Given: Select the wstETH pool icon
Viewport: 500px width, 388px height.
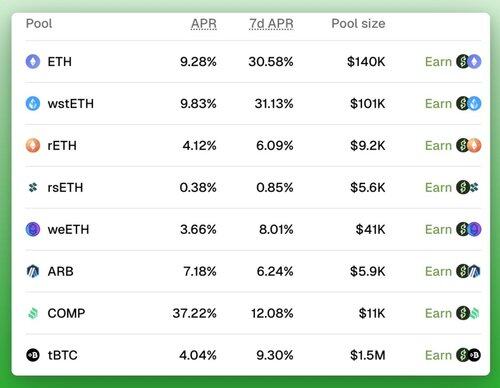Looking at the screenshot, I should coord(33,104).
